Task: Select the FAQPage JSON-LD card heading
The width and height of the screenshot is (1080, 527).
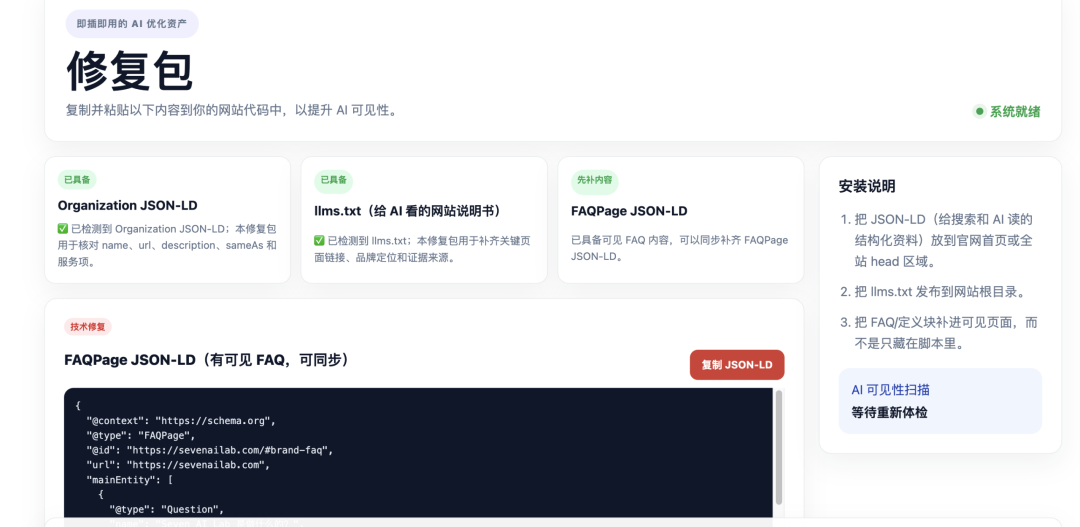Action: click(629, 211)
